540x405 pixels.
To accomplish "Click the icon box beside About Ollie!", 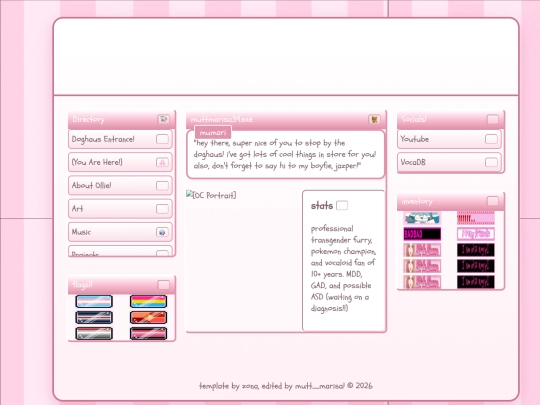I will (x=162, y=186).
